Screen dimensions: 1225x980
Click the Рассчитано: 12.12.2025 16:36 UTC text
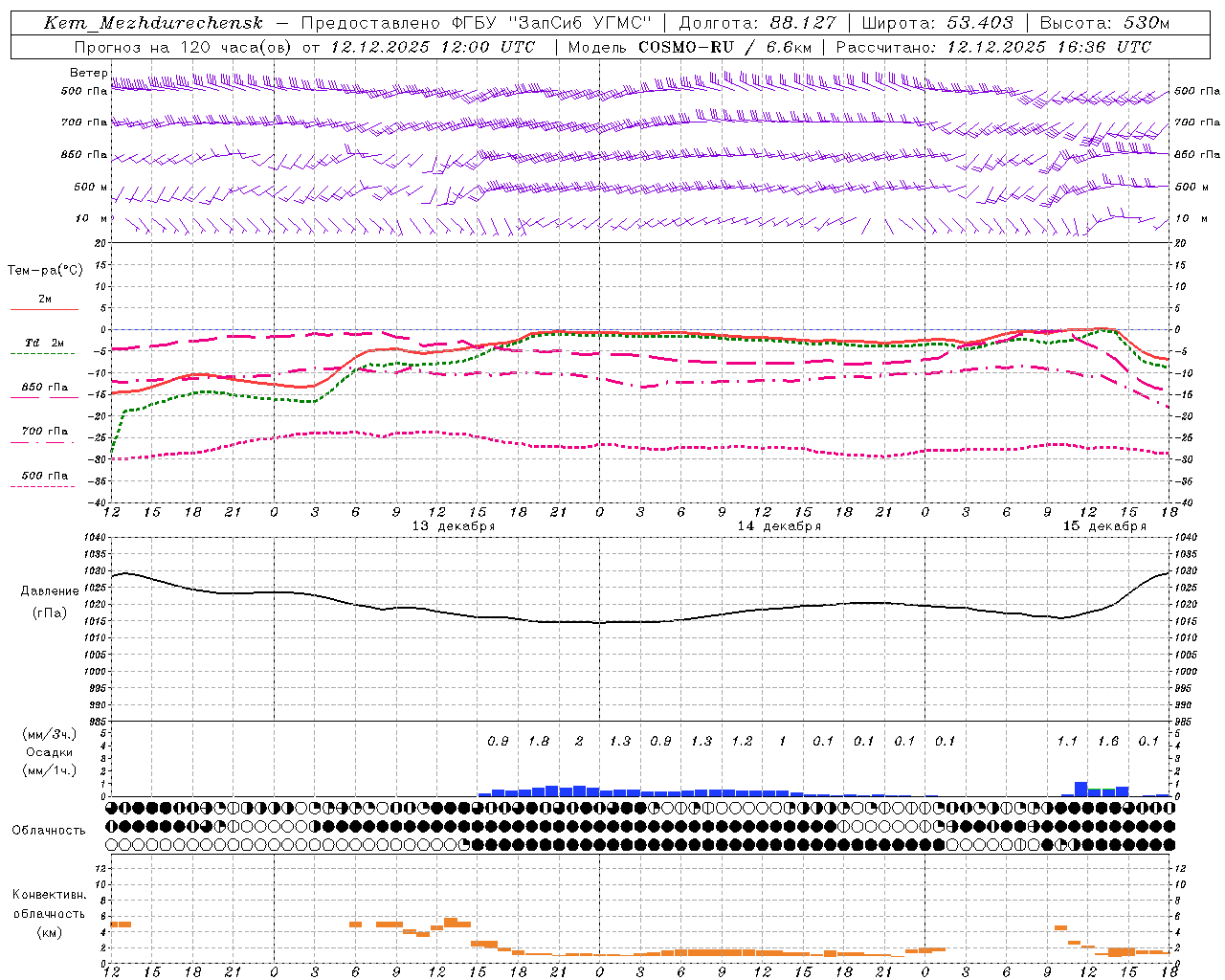993,47
